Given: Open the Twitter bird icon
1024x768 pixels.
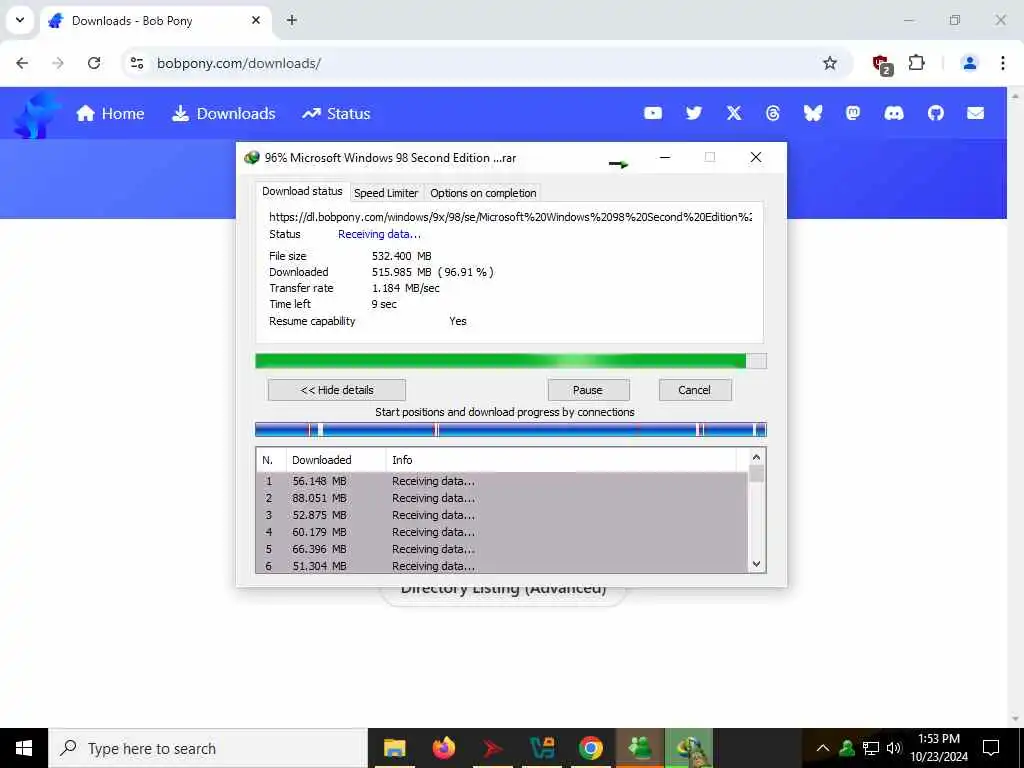Looking at the screenshot, I should [x=694, y=113].
